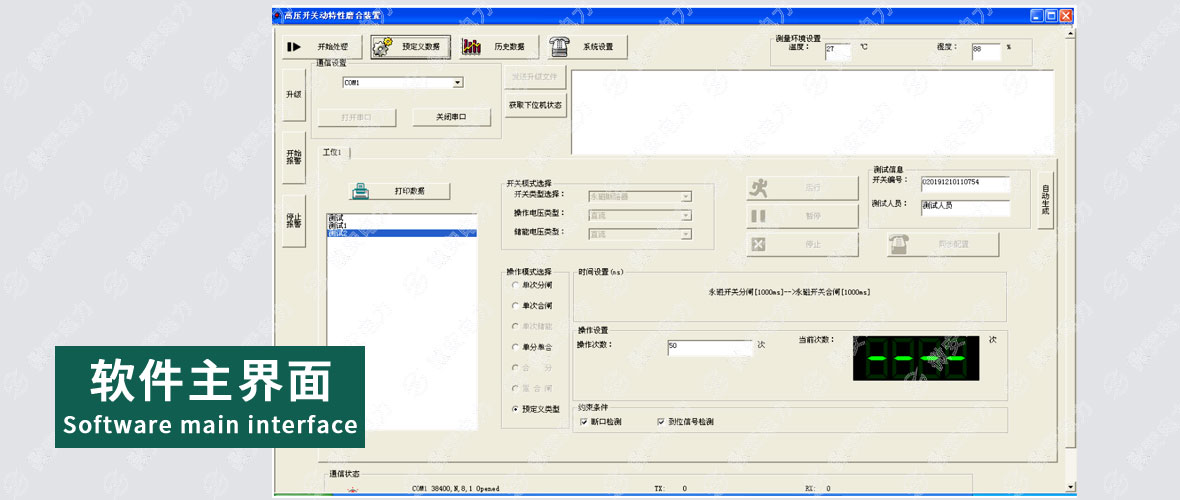Expand the 开关类型选择 dropdown
This screenshot has height=500, width=1180.
click(686, 197)
